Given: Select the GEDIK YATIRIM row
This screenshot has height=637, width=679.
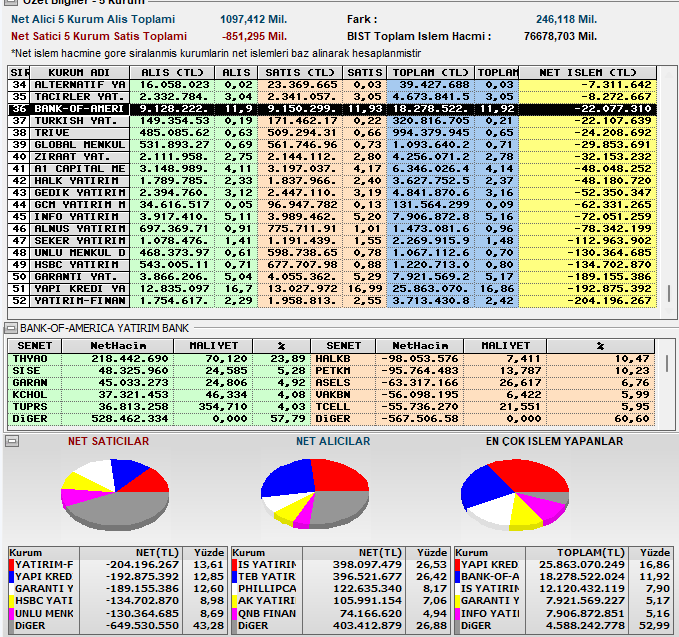Looking at the screenshot, I should point(332,193).
